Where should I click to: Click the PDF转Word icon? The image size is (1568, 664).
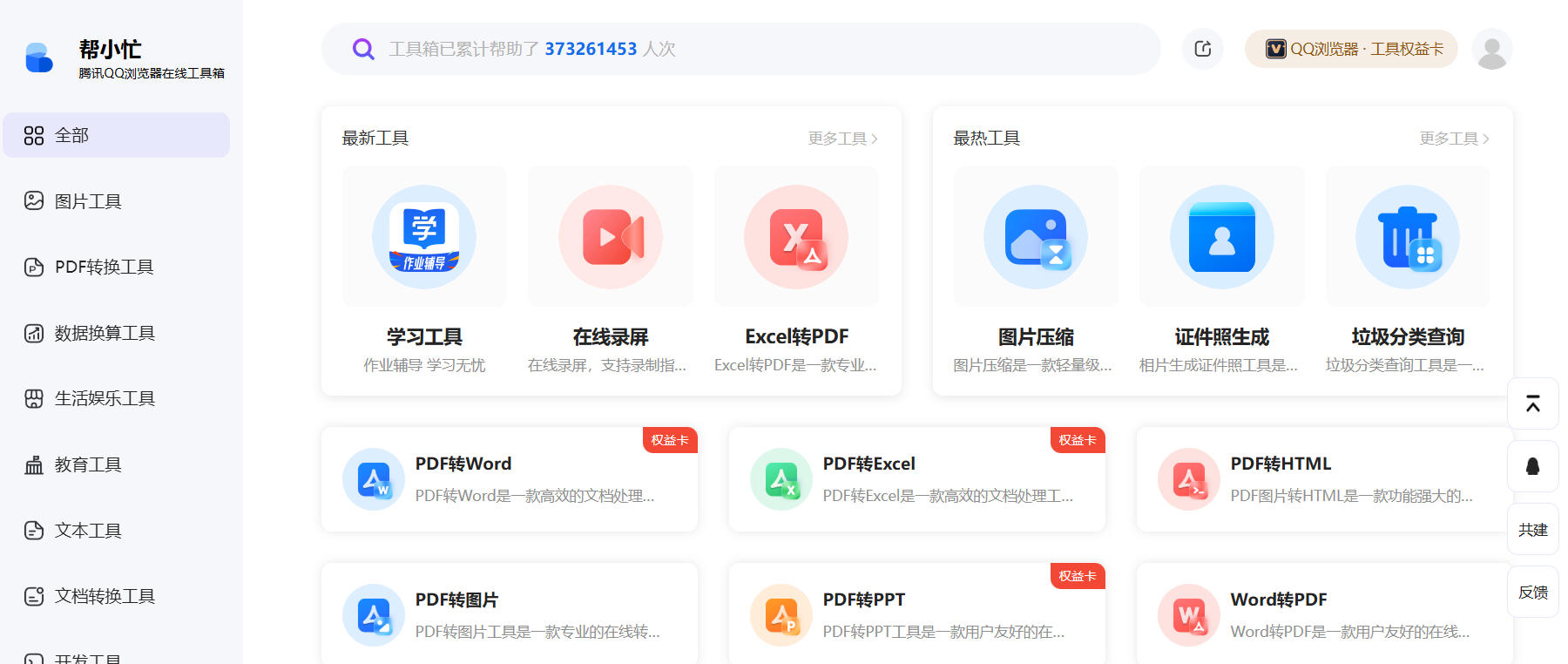coord(374,479)
